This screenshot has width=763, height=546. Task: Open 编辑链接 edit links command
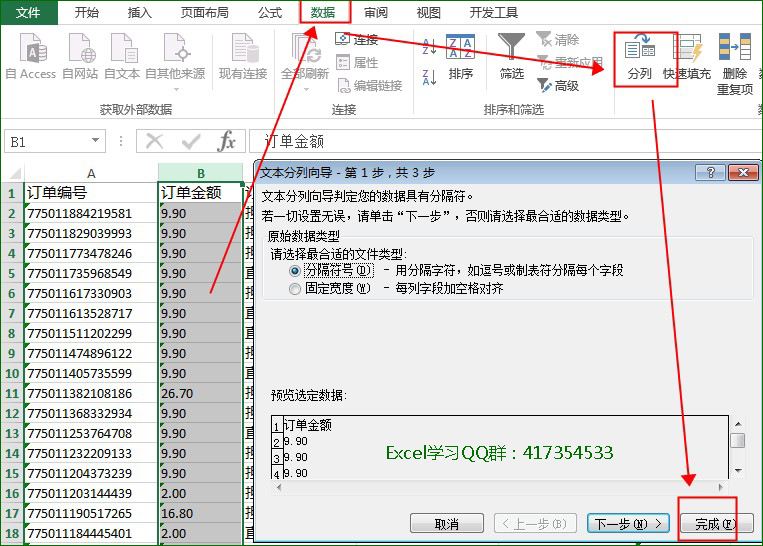tap(369, 86)
